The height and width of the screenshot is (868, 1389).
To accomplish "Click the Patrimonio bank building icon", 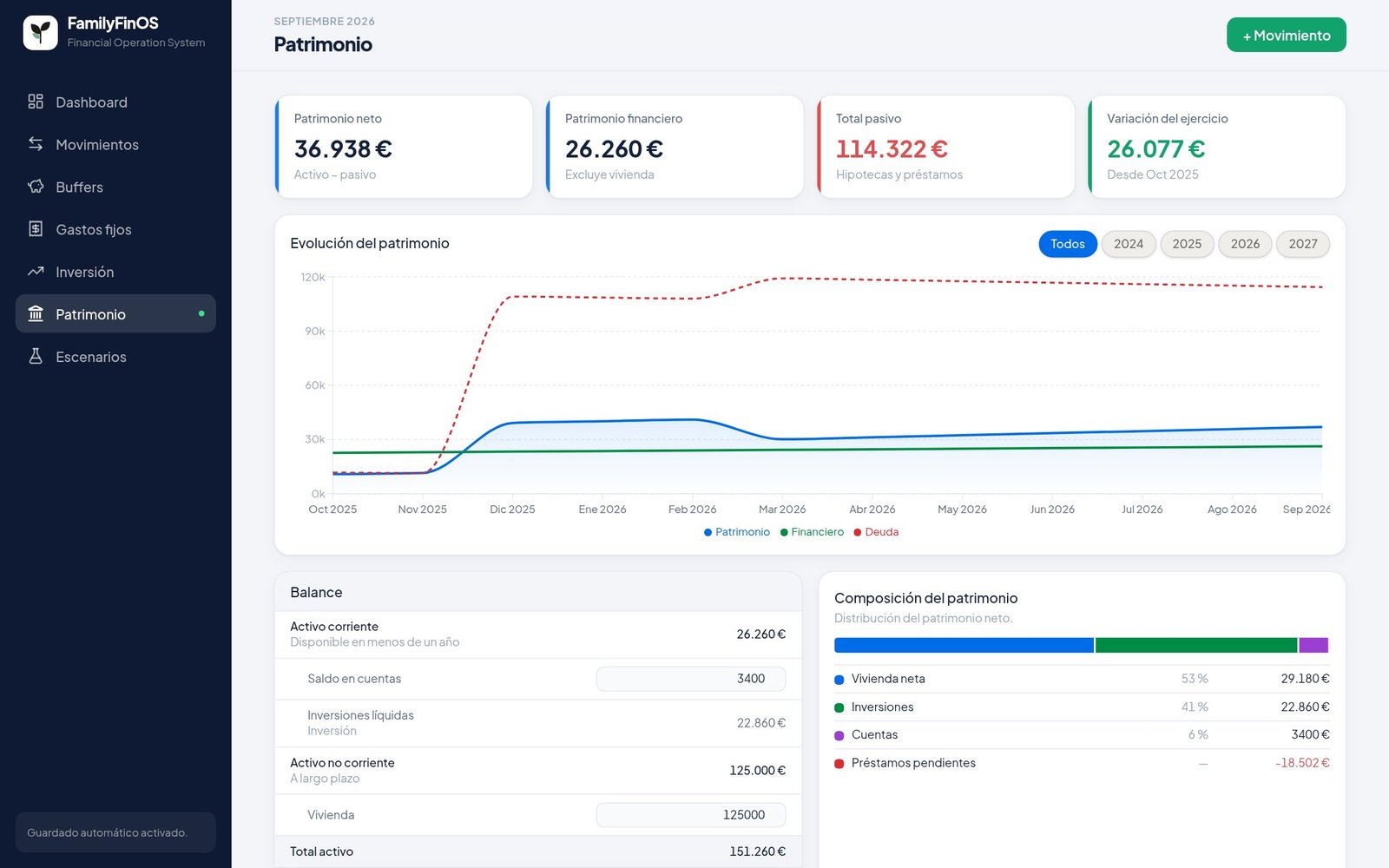I will 36,314.
